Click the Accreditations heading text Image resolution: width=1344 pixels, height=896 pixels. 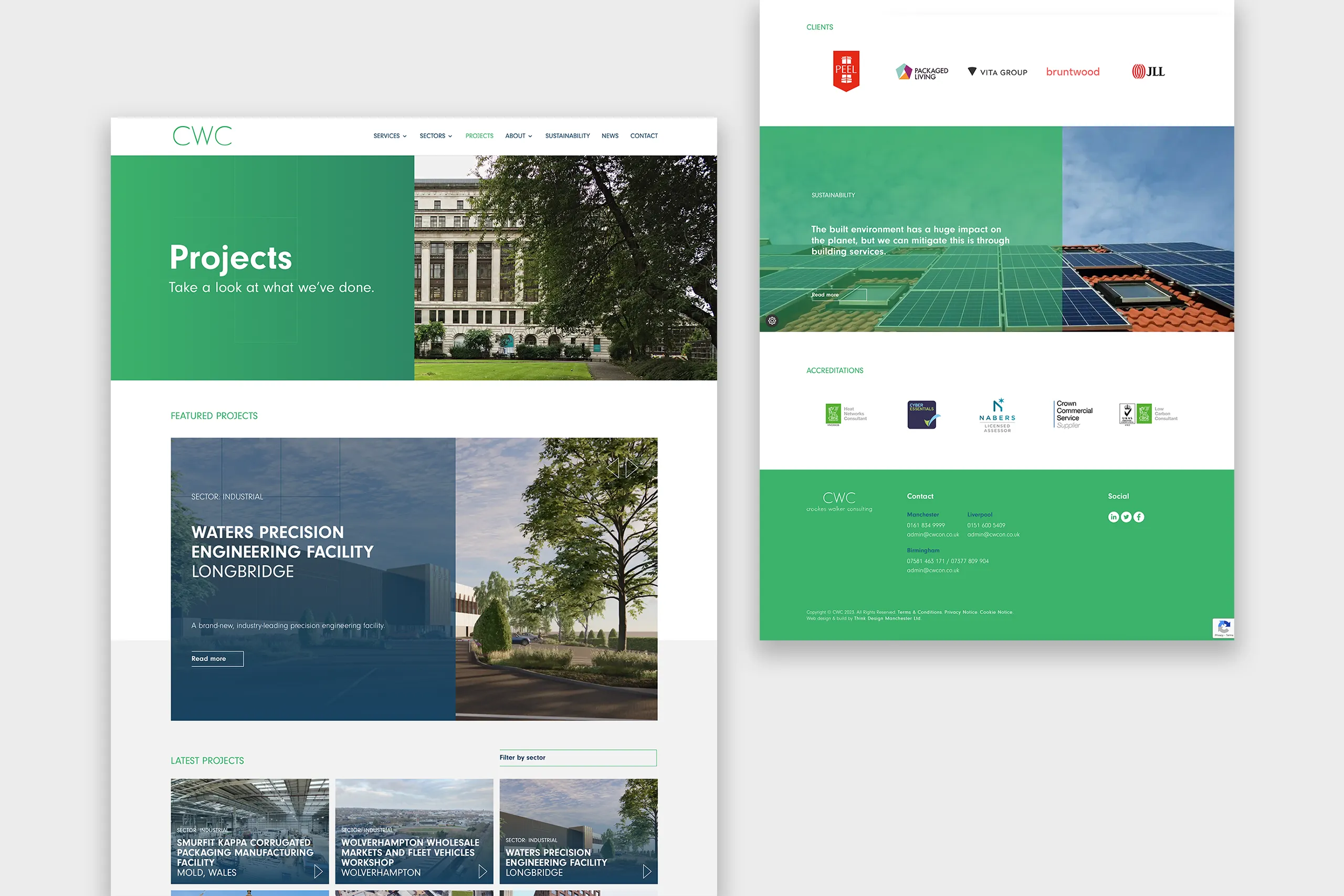click(835, 371)
